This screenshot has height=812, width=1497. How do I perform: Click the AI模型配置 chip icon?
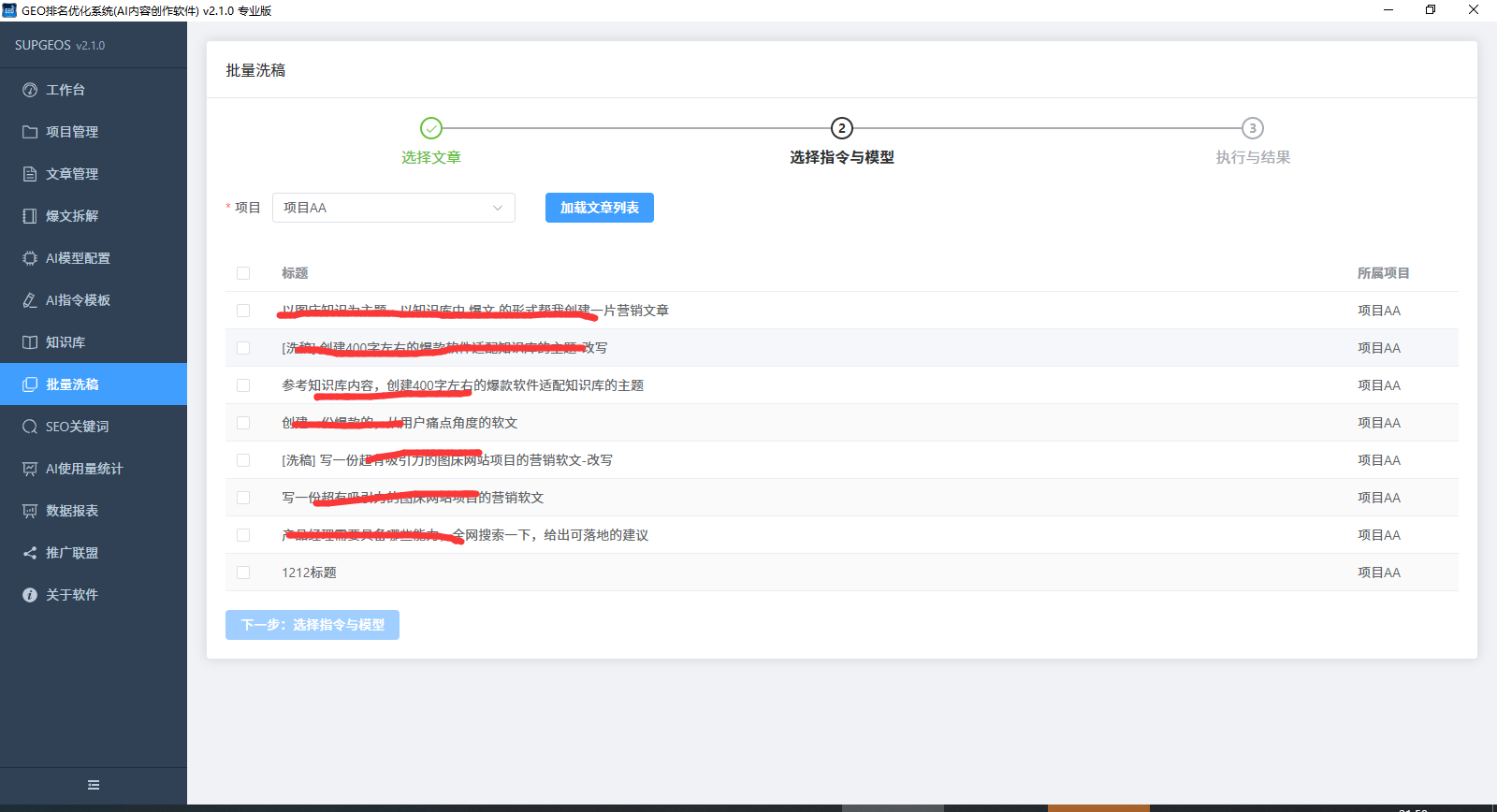pyautogui.click(x=30, y=258)
